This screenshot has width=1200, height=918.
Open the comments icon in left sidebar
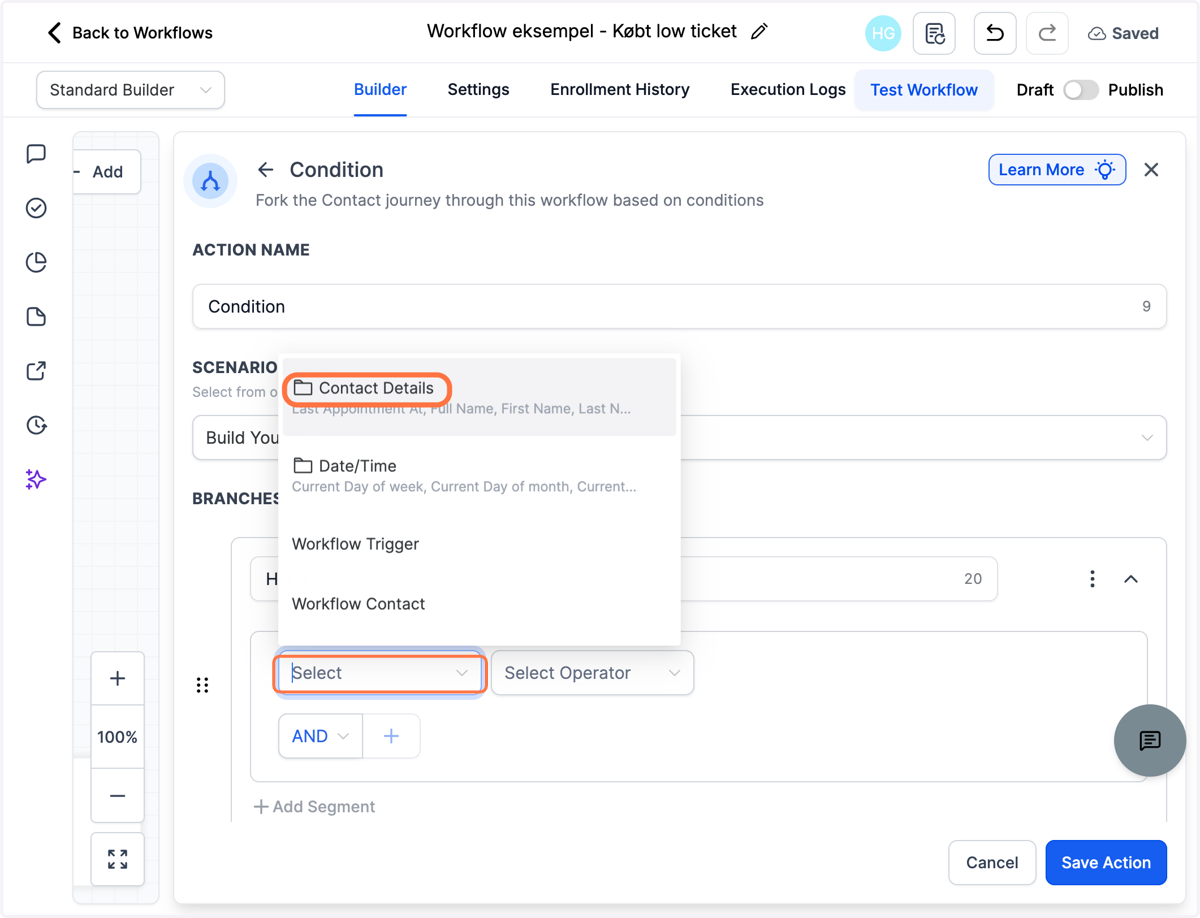click(36, 154)
